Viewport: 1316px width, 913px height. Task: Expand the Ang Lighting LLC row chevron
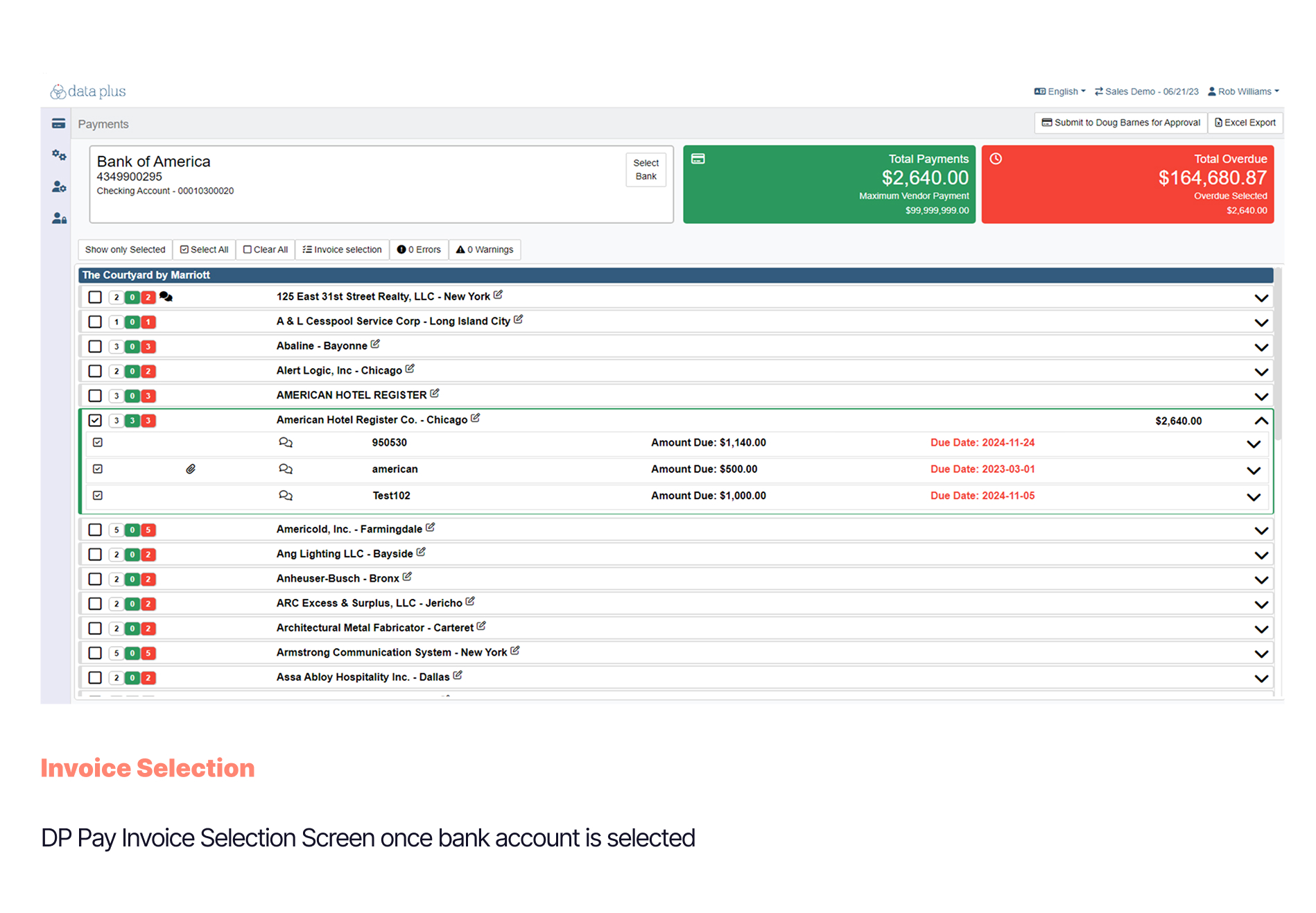[1261, 555]
